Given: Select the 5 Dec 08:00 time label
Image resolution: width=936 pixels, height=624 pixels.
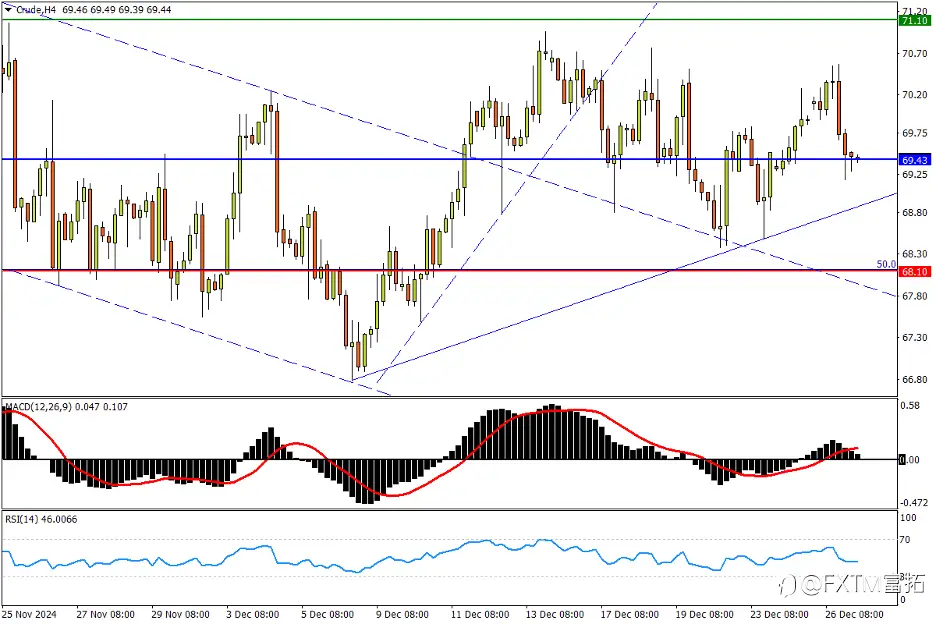Looking at the screenshot, I should pyautogui.click(x=327, y=614).
